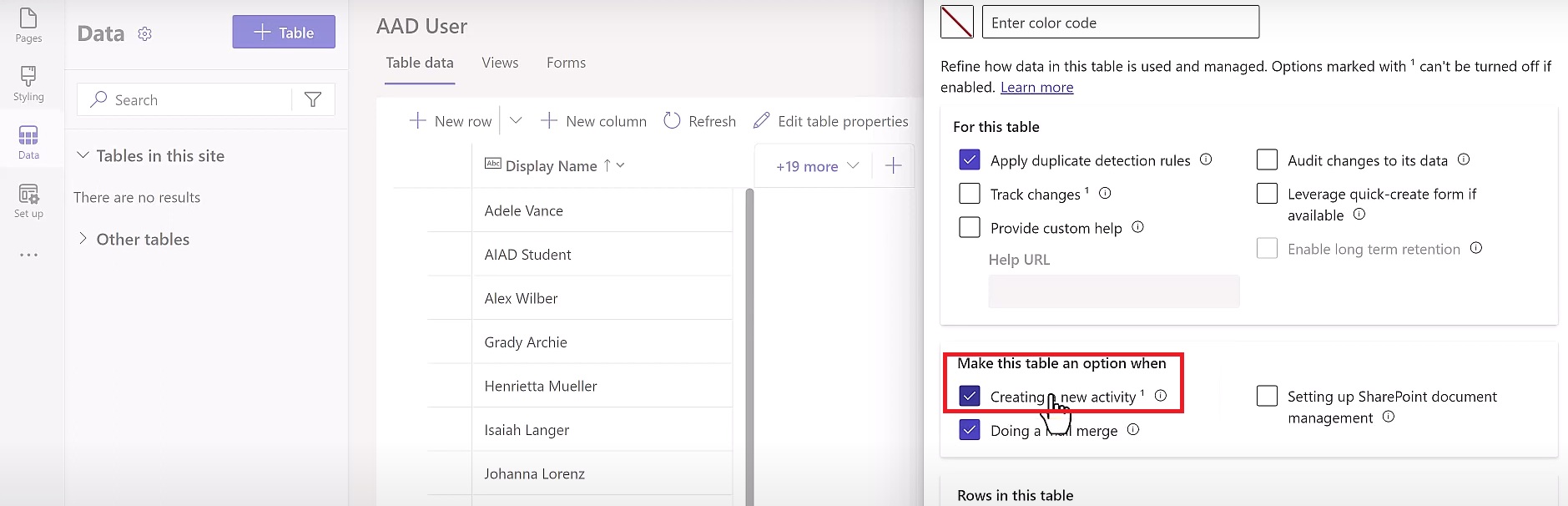
Task: Click Edit table properties pencil
Action: point(761,121)
